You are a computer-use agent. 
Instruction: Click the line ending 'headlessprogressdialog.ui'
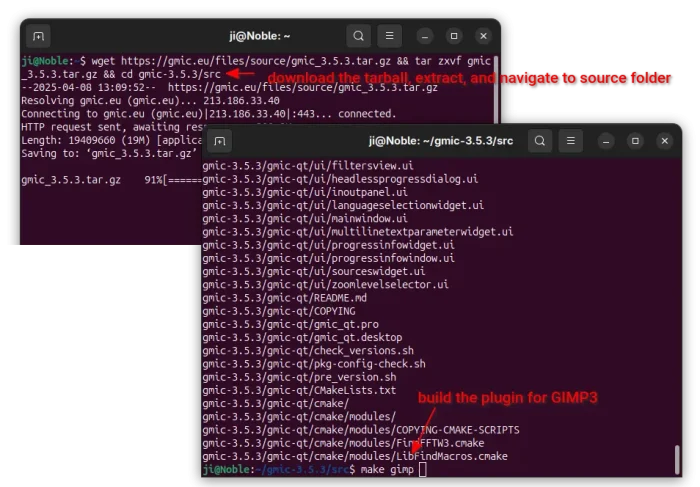tap(340, 179)
